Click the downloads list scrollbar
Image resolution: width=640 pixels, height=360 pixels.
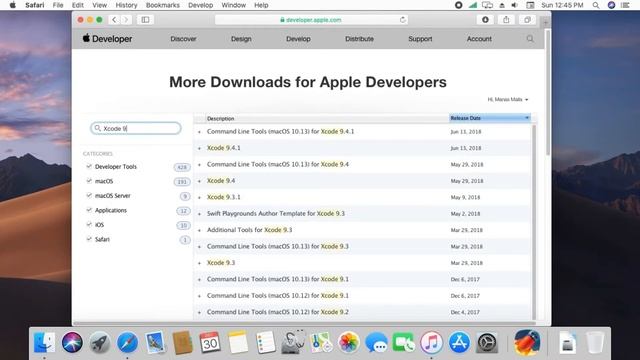click(534, 222)
